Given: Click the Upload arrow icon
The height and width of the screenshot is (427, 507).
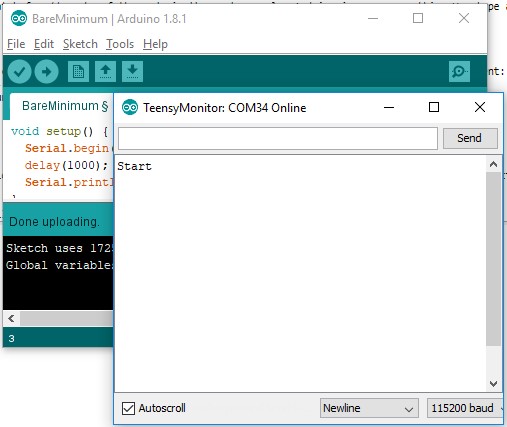Looking at the screenshot, I should [46, 71].
